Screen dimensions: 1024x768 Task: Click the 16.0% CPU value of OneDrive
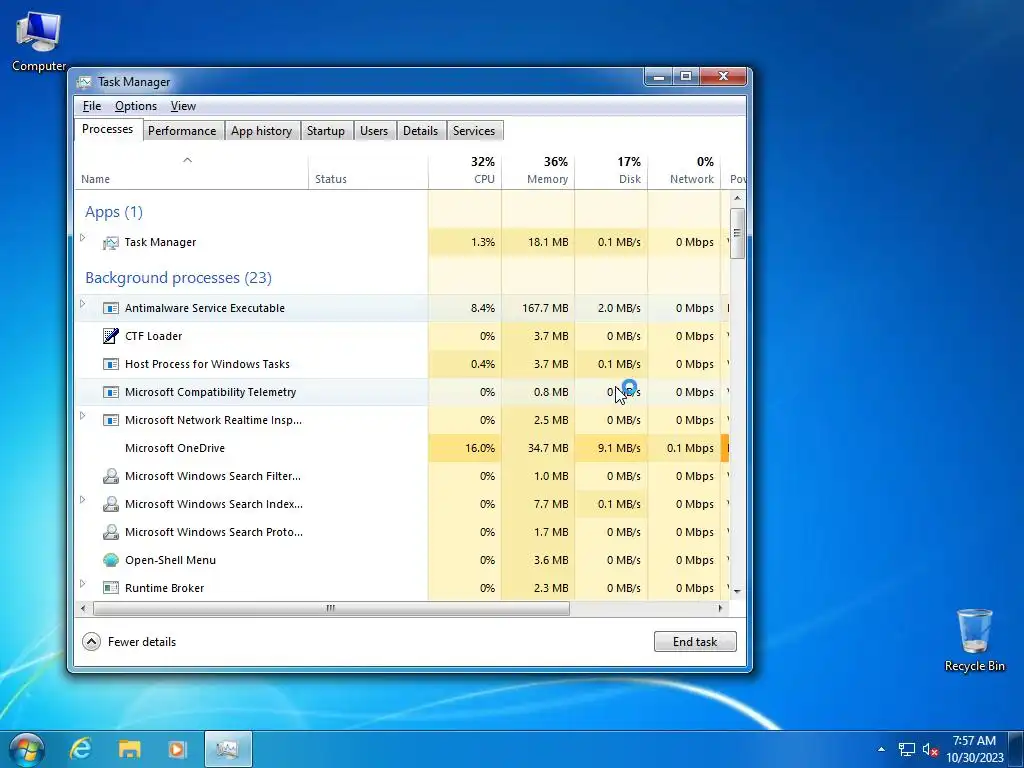click(x=480, y=449)
